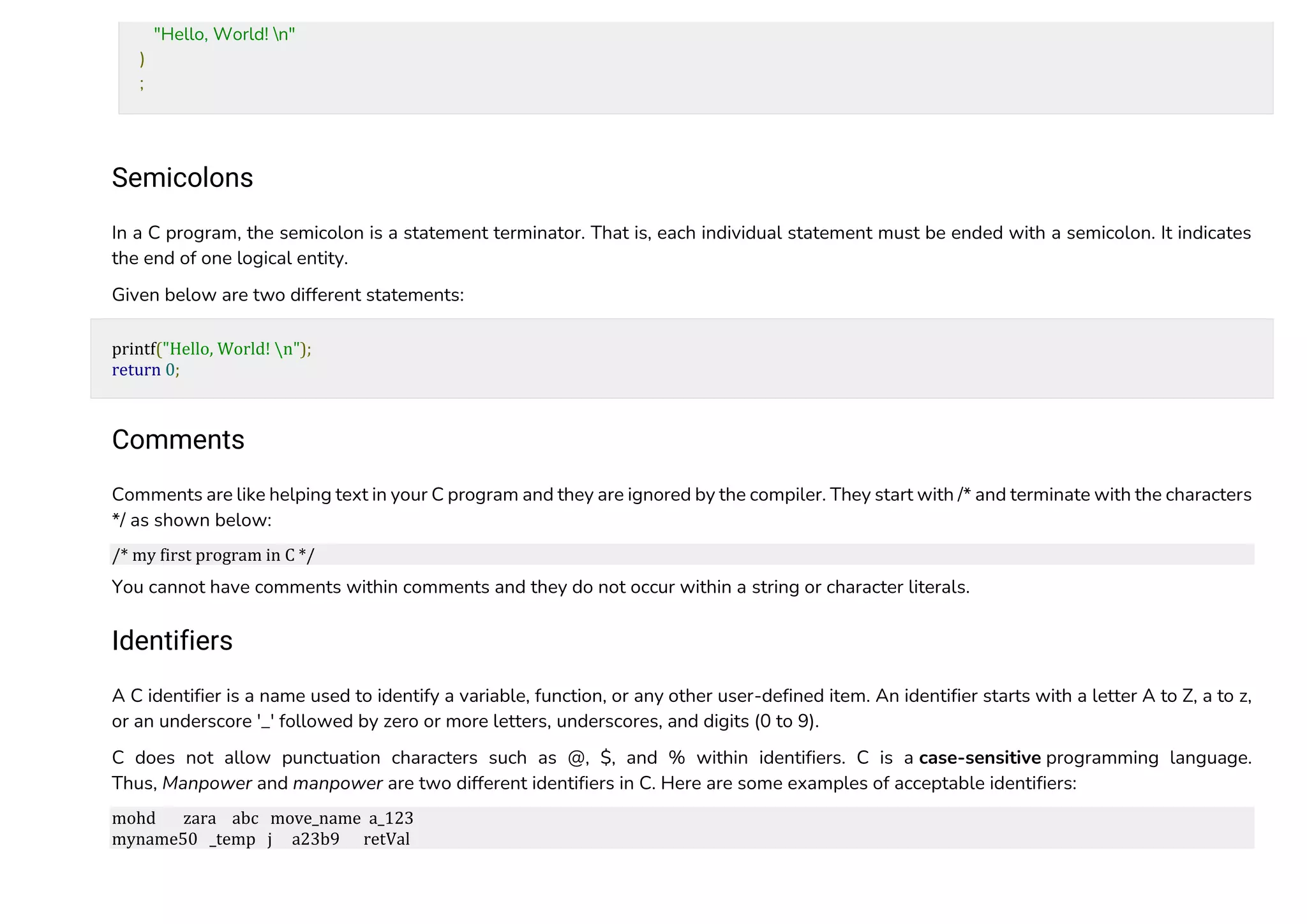Click the "/* my first program in C */" comment
Screen dimensions: 1307x924
pos(213,555)
